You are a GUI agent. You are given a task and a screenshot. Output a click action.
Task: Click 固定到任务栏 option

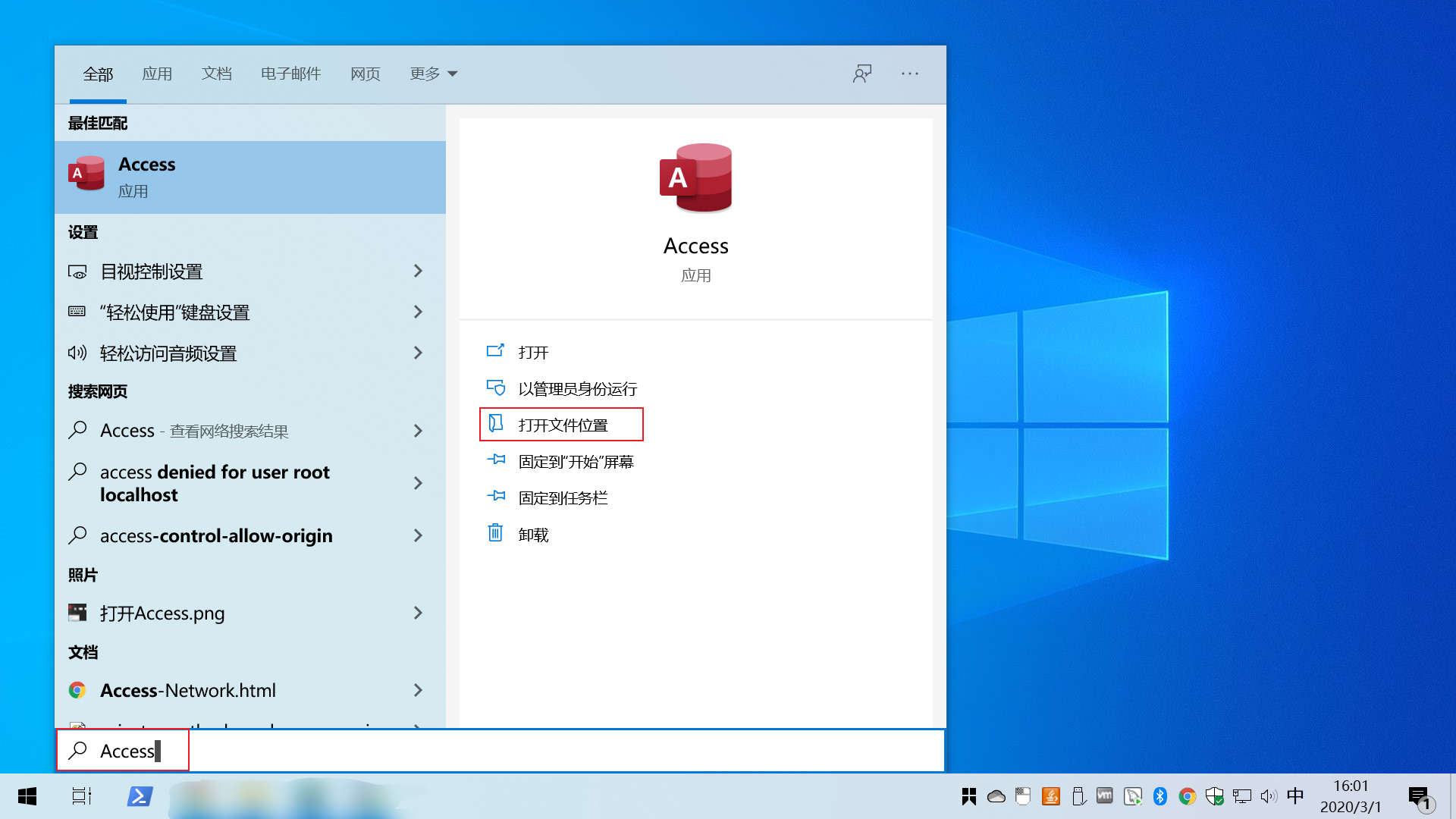coord(562,498)
